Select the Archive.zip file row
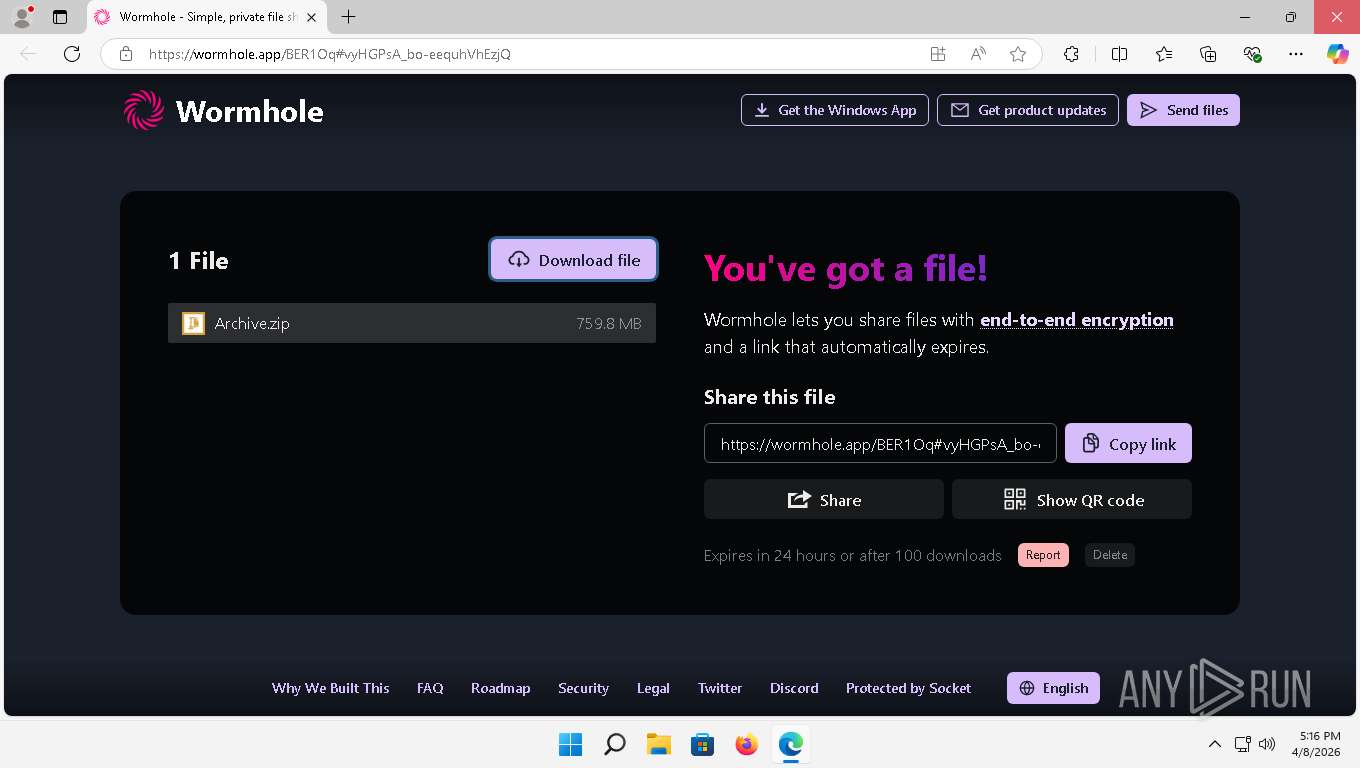The height and width of the screenshot is (768, 1360). click(x=412, y=323)
